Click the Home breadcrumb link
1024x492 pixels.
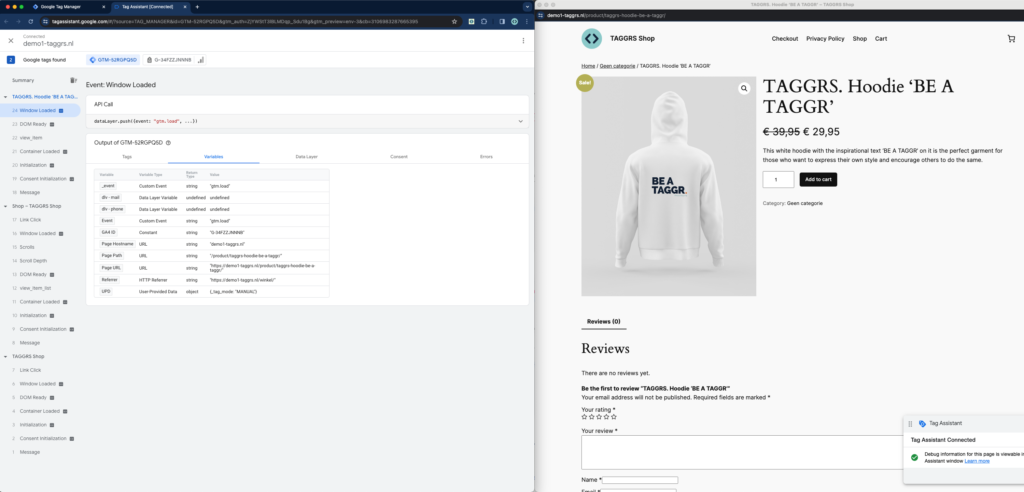point(588,66)
